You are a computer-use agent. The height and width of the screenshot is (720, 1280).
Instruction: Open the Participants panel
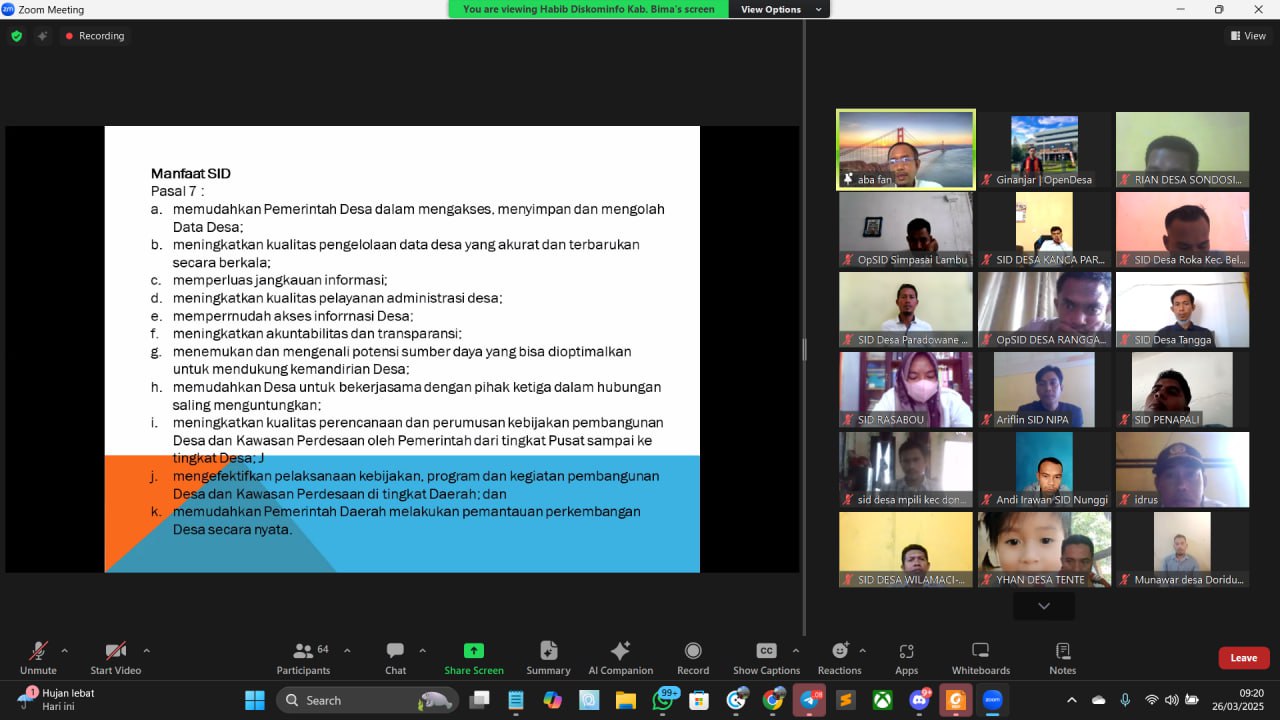click(303, 656)
